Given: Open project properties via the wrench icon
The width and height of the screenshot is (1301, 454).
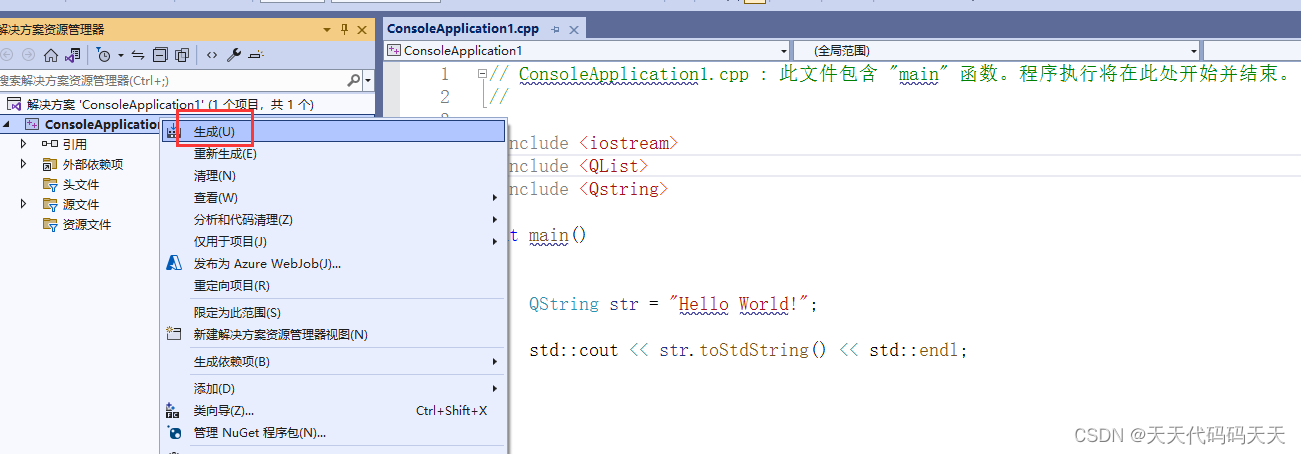Looking at the screenshot, I should (234, 55).
